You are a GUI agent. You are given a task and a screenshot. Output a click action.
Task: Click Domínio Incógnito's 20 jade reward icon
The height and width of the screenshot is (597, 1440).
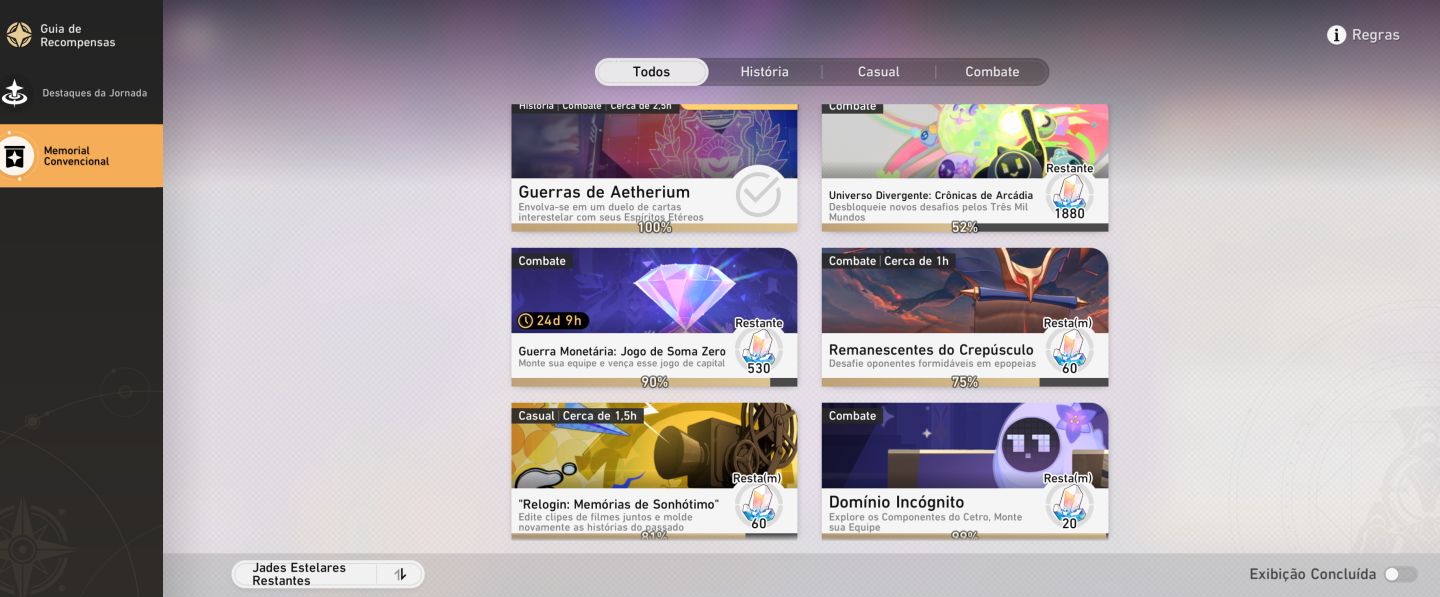click(1069, 504)
